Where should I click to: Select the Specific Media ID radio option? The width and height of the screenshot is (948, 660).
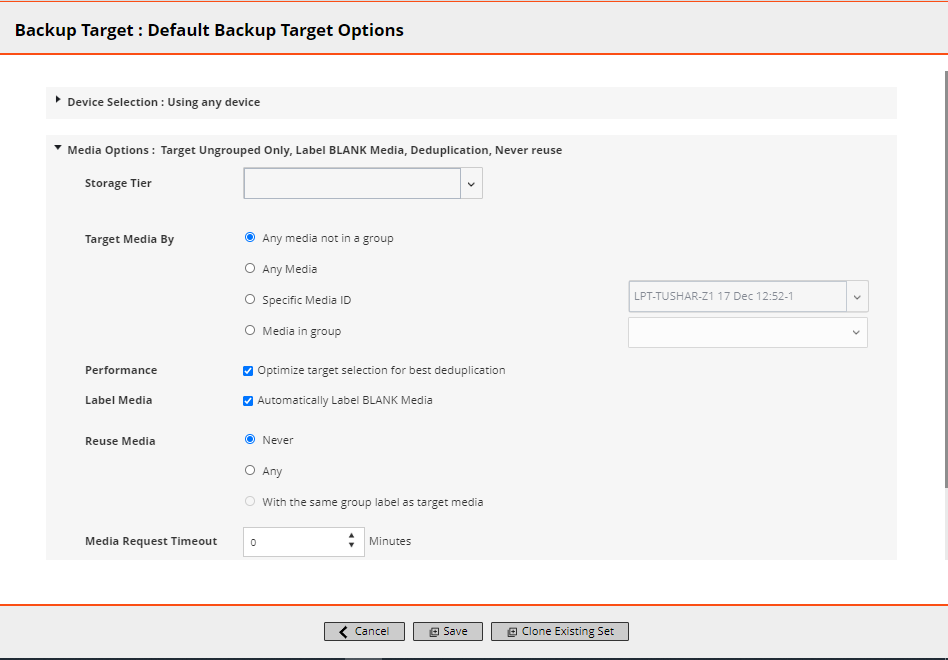click(250, 299)
